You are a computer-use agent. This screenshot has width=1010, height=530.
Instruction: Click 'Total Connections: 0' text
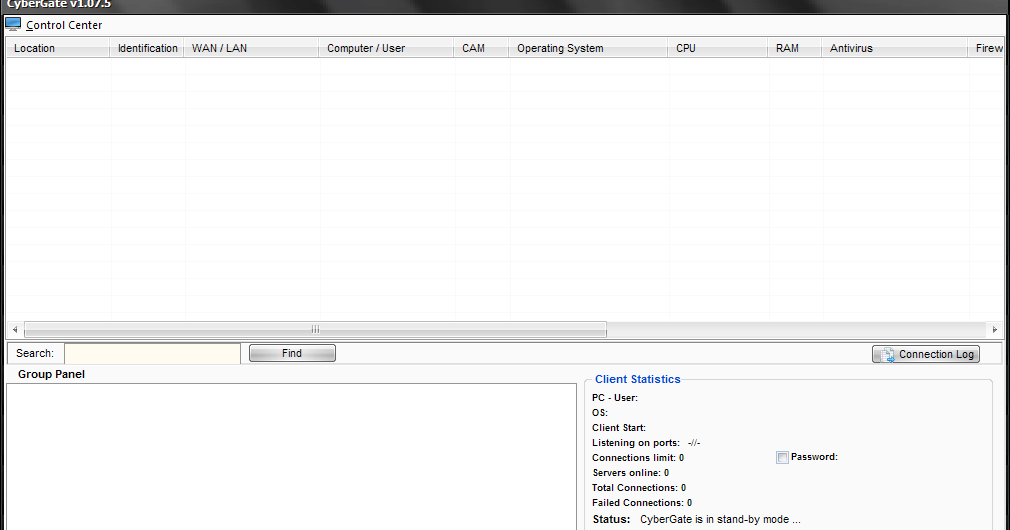(639, 487)
